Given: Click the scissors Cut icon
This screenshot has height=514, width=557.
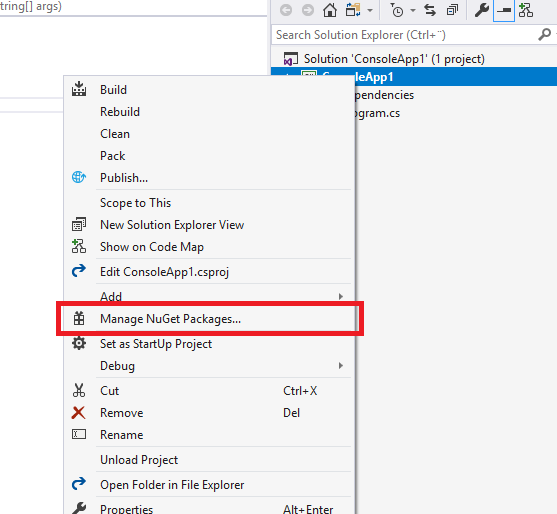Looking at the screenshot, I should (x=79, y=390).
